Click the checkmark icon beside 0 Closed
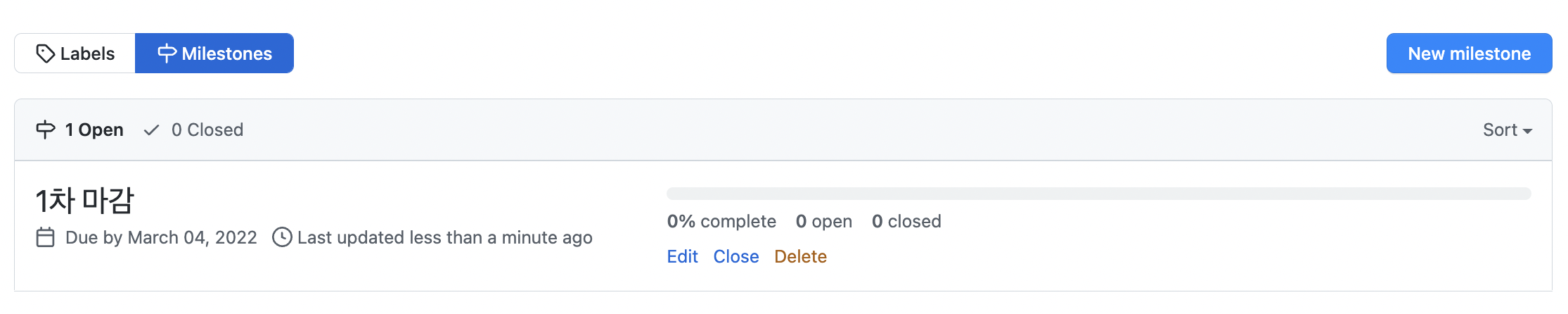Viewport: 1568px width, 314px height. click(151, 130)
